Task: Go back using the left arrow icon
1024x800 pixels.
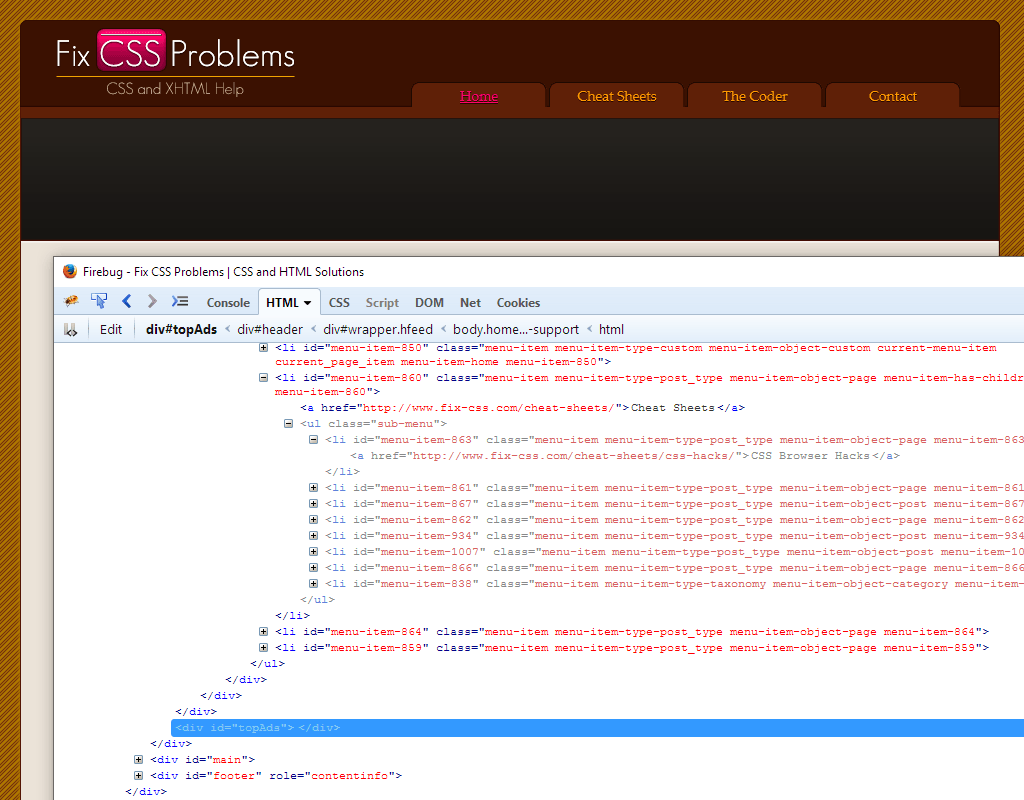Action: click(x=126, y=301)
